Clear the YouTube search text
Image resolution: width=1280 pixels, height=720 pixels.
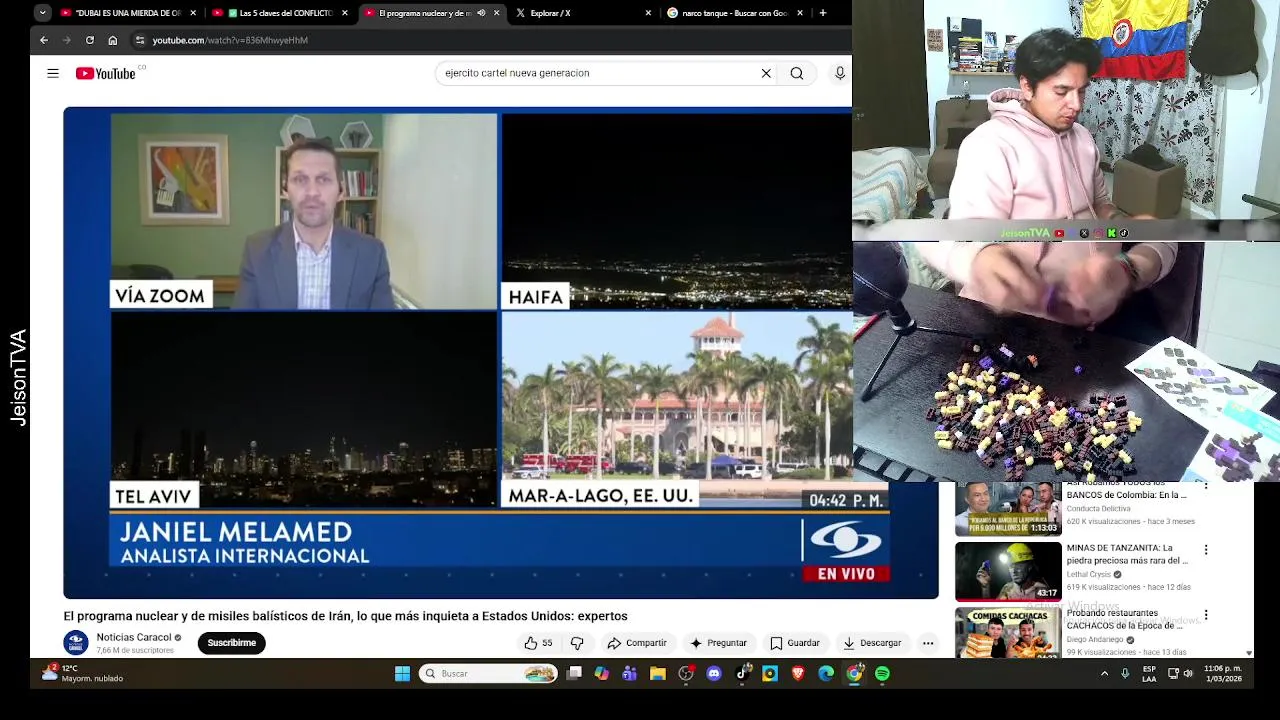click(x=766, y=73)
